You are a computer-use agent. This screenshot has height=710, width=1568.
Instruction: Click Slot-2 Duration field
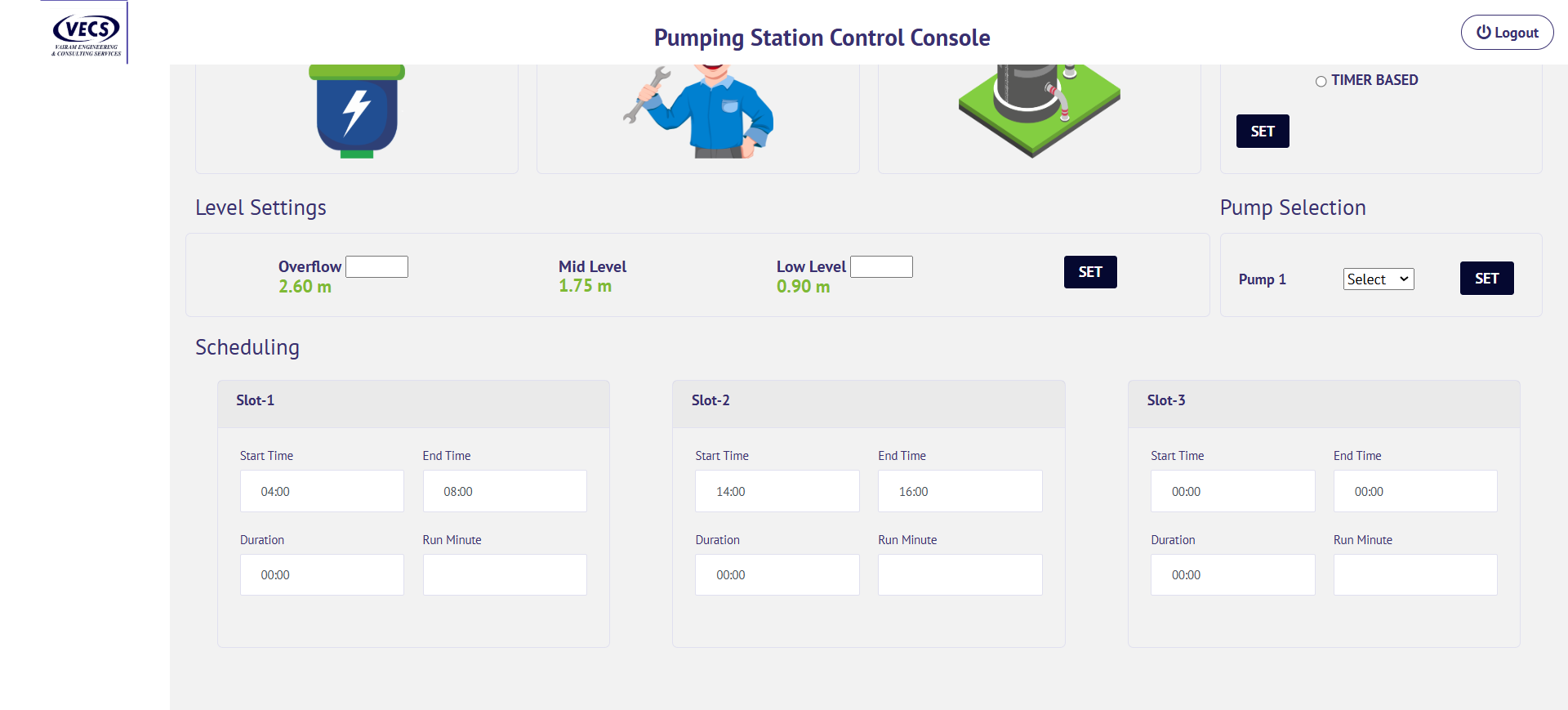tap(777, 575)
